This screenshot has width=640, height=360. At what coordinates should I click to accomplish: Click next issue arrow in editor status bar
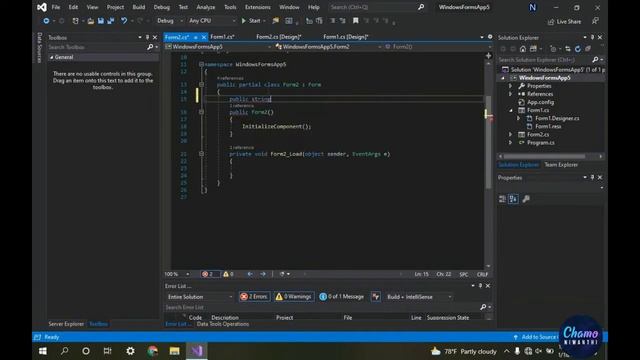pyautogui.click(x=263, y=274)
